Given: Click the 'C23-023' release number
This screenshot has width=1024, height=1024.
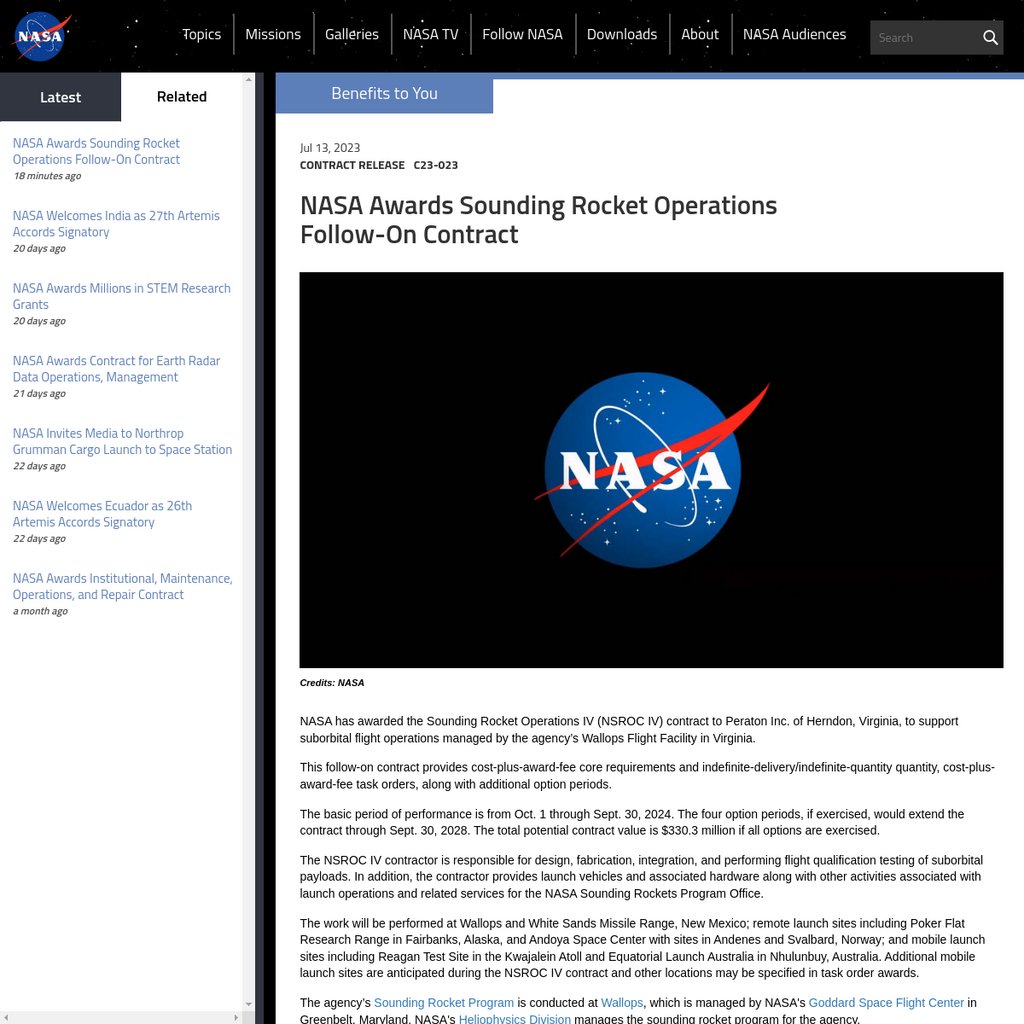Looking at the screenshot, I should [436, 165].
